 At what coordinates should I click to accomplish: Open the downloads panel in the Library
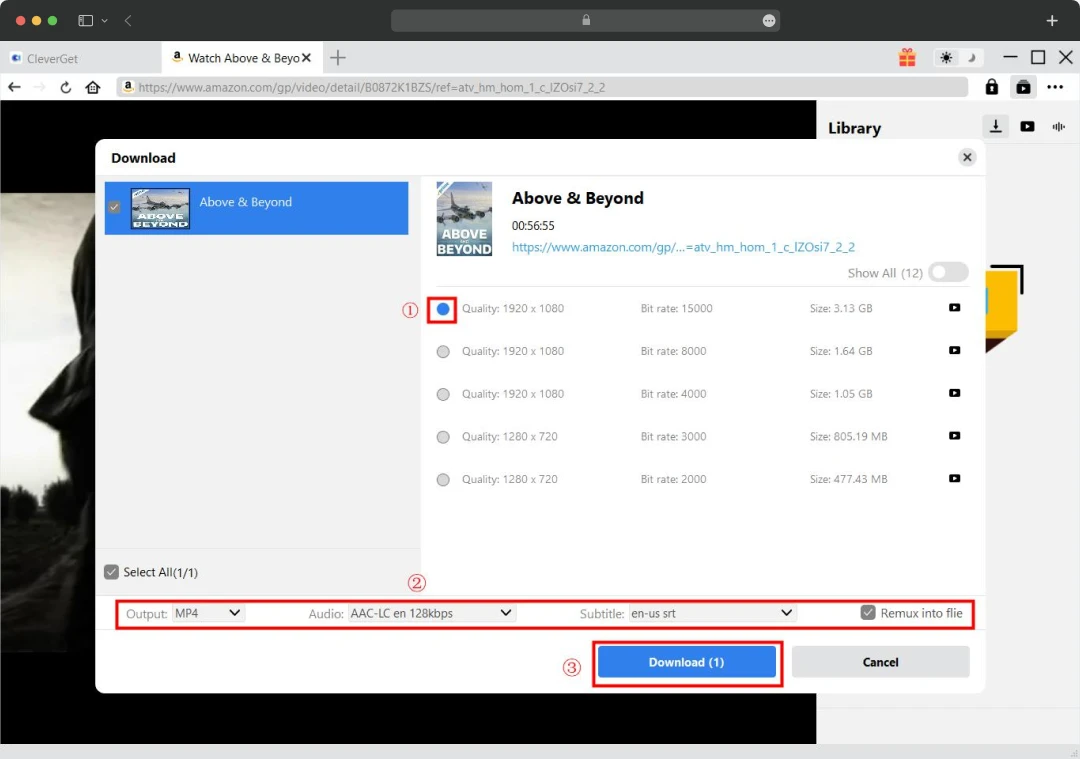996,126
